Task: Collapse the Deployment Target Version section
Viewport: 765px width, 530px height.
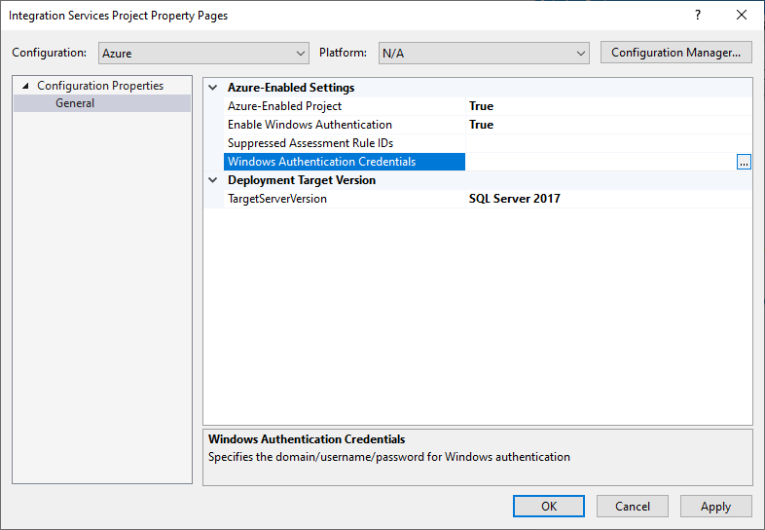Action: 213,180
